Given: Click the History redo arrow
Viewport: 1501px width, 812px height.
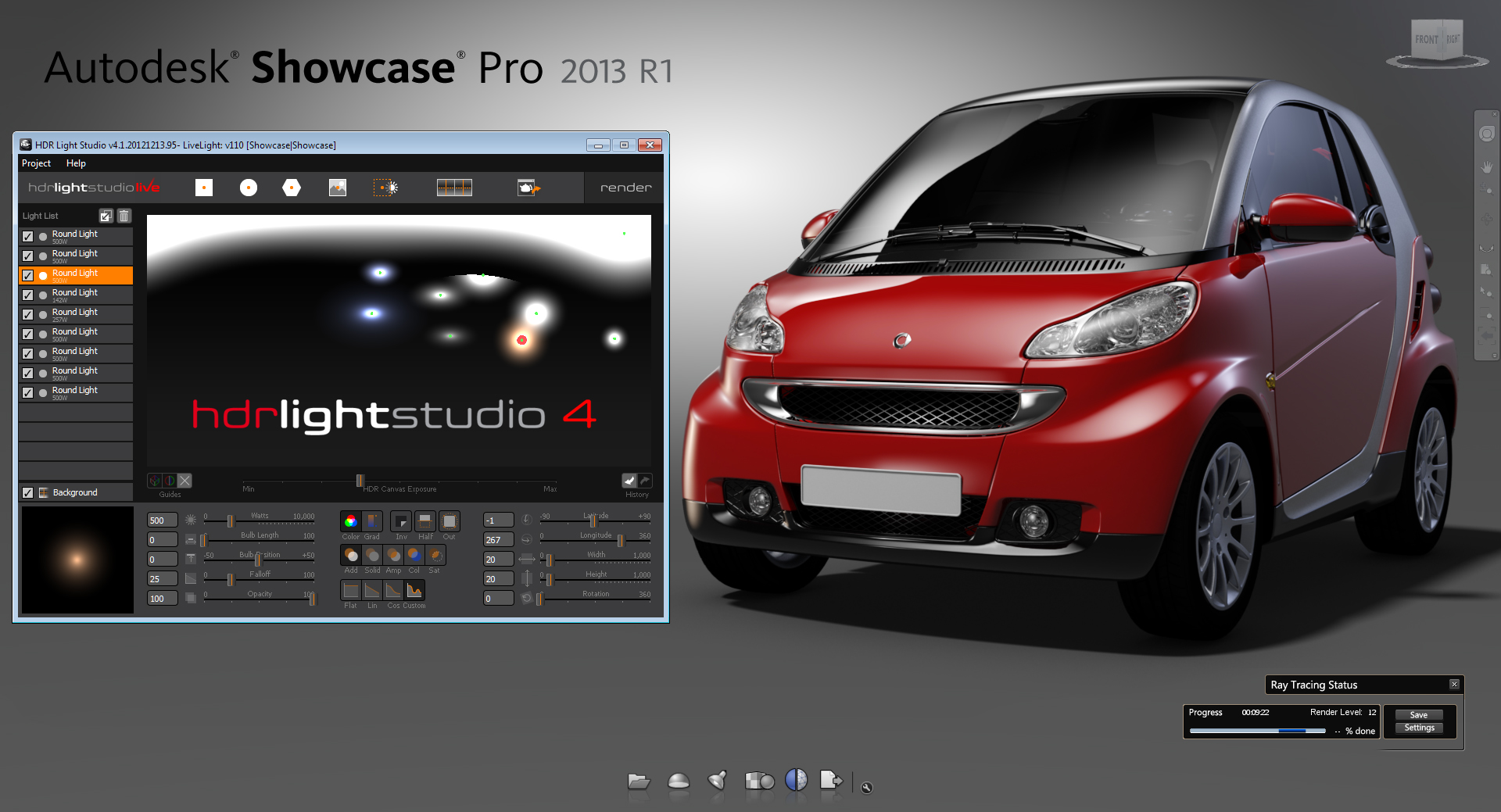Looking at the screenshot, I should [645, 481].
